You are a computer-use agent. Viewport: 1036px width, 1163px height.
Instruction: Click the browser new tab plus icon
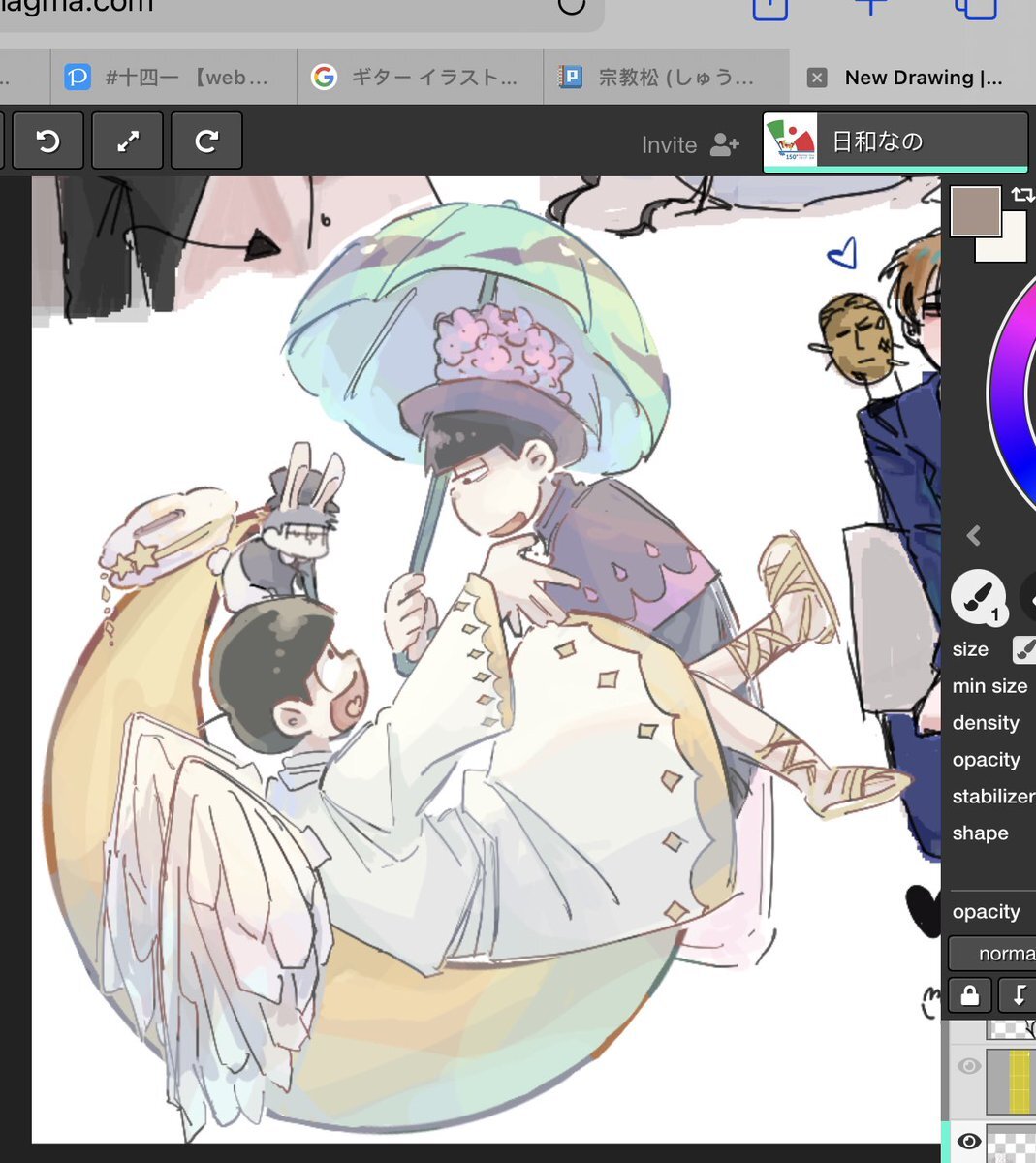[870, 6]
